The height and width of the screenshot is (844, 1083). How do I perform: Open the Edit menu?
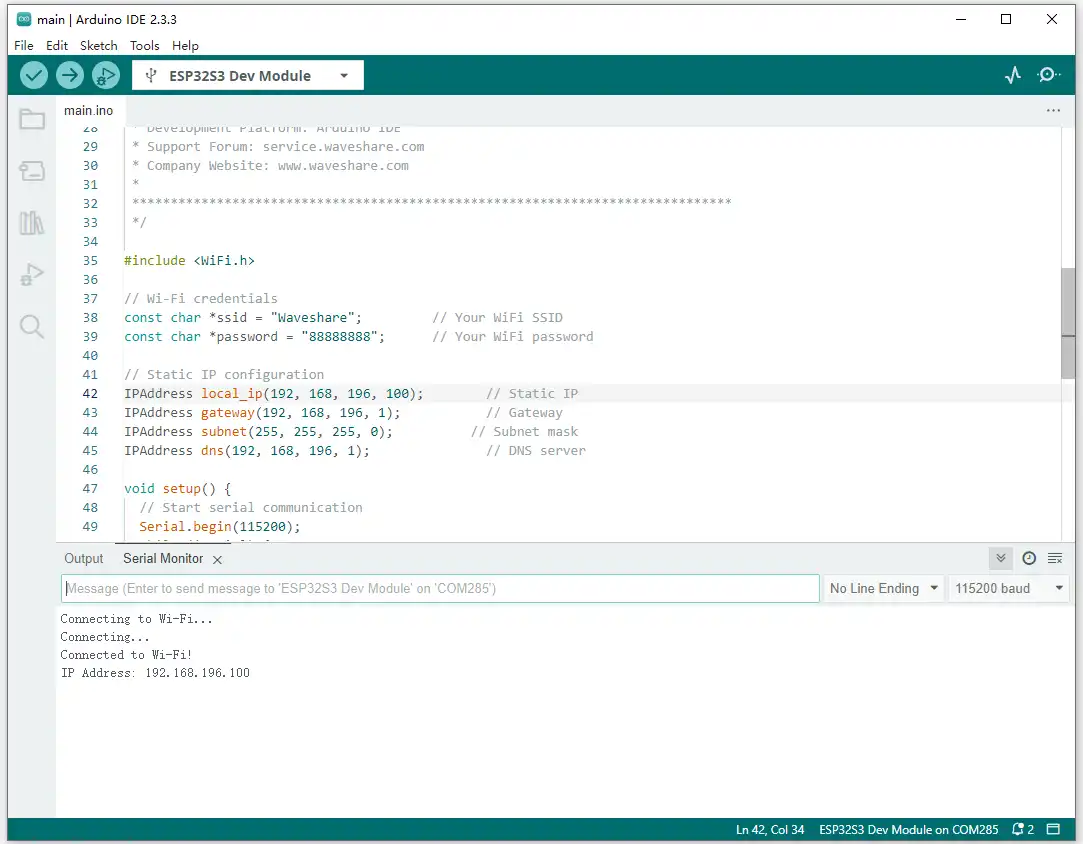[x=57, y=46]
